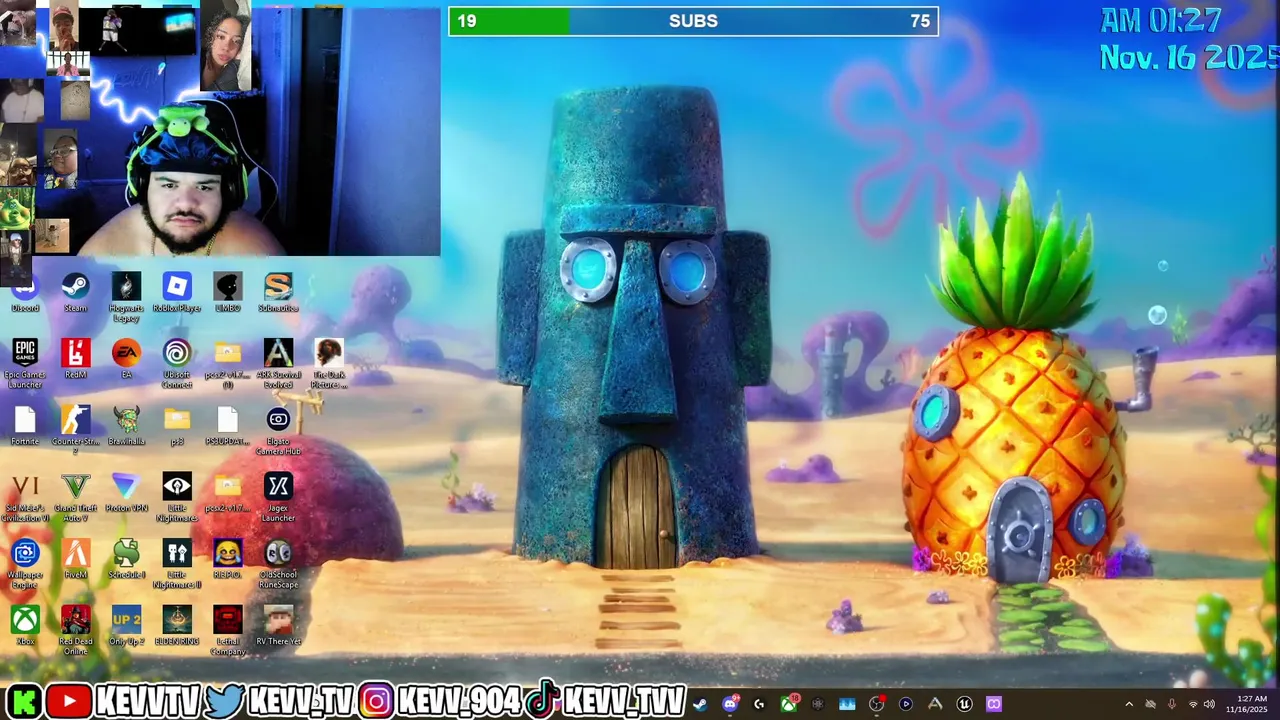
Task: Select the PS3UPDAT file icon
Action: 228,427
